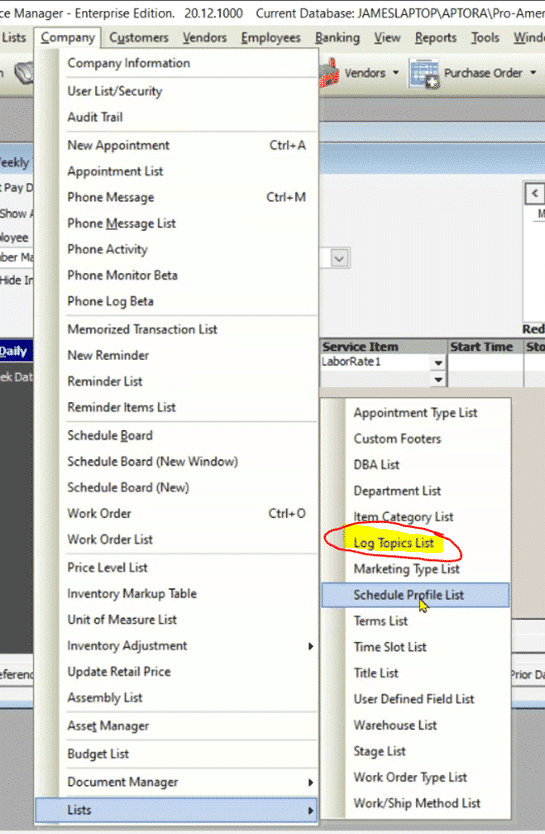Open the Reports menu
This screenshot has height=834, width=545.
click(435, 38)
